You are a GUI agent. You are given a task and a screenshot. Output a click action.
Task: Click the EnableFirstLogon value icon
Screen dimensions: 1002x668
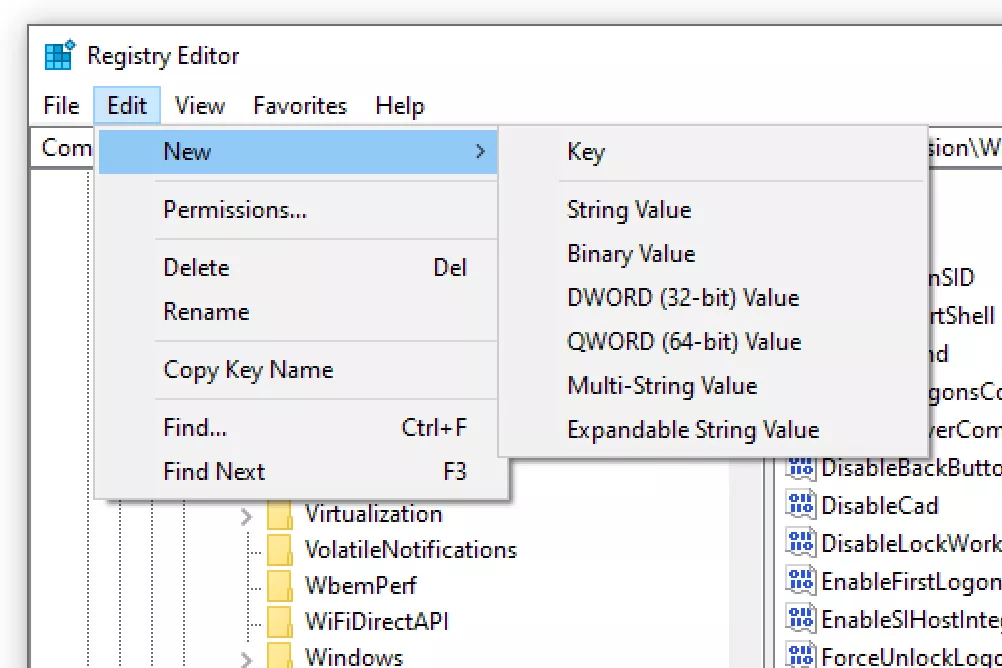click(801, 581)
